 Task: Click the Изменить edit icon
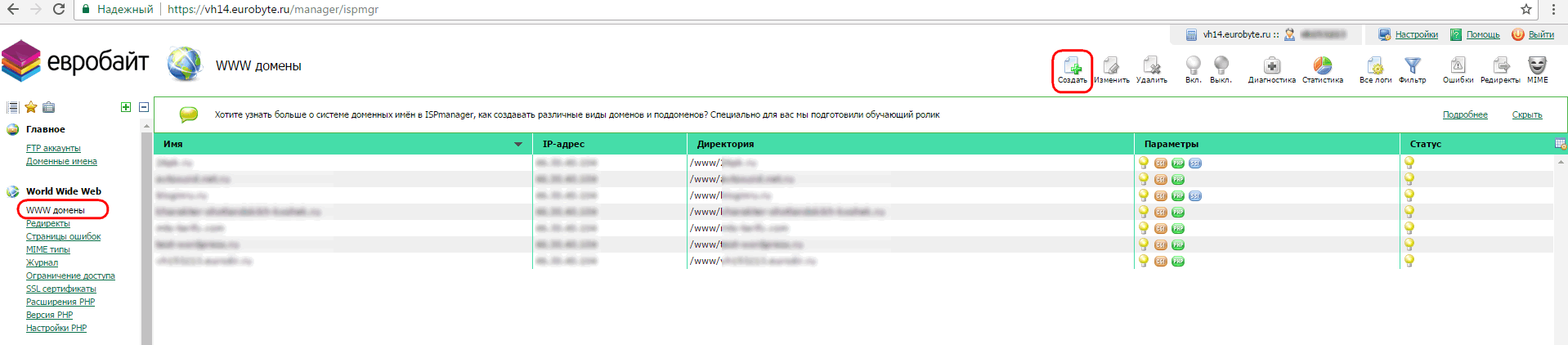(1111, 67)
